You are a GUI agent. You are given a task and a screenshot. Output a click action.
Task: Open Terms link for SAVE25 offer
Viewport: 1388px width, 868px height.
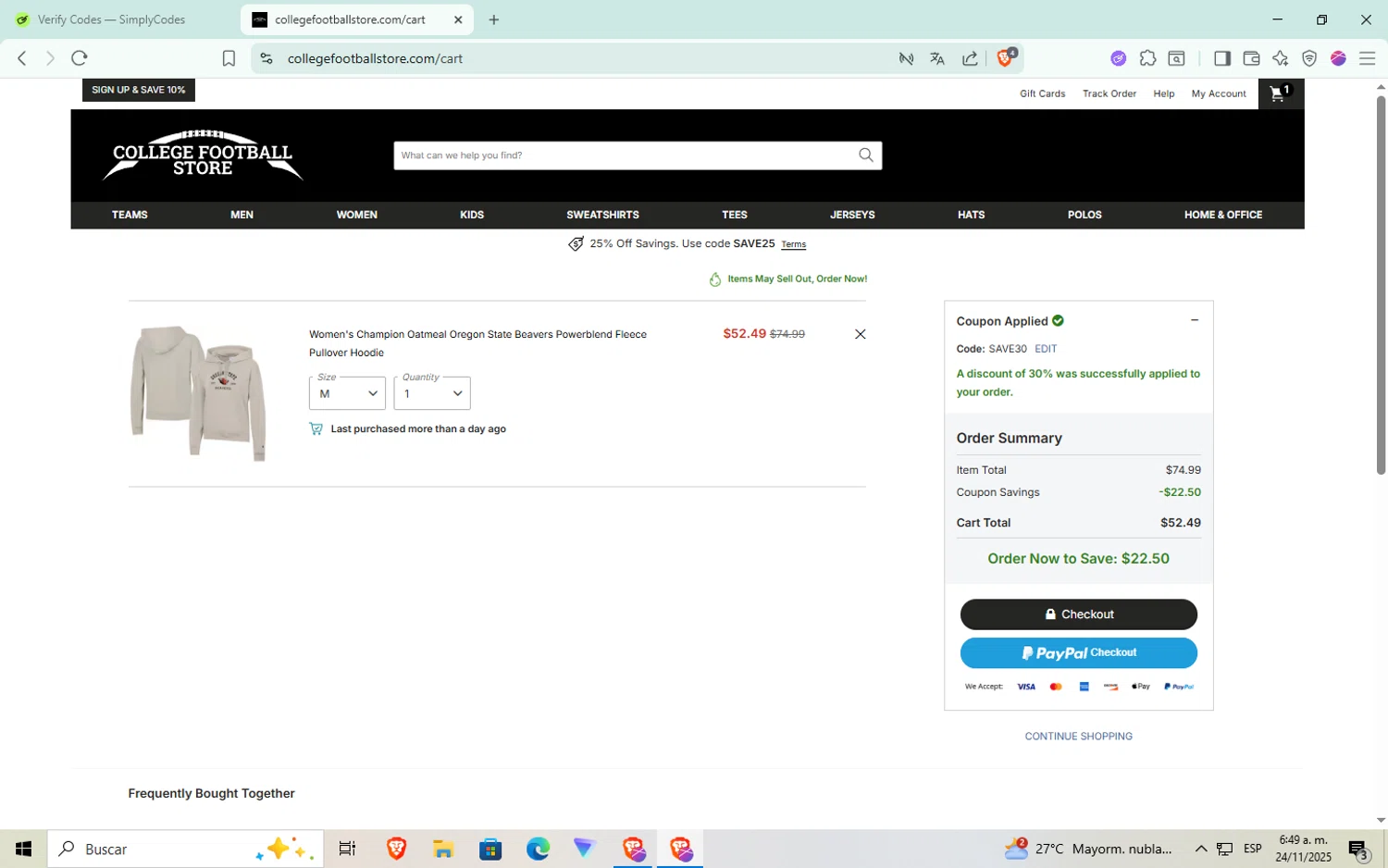[x=793, y=245]
